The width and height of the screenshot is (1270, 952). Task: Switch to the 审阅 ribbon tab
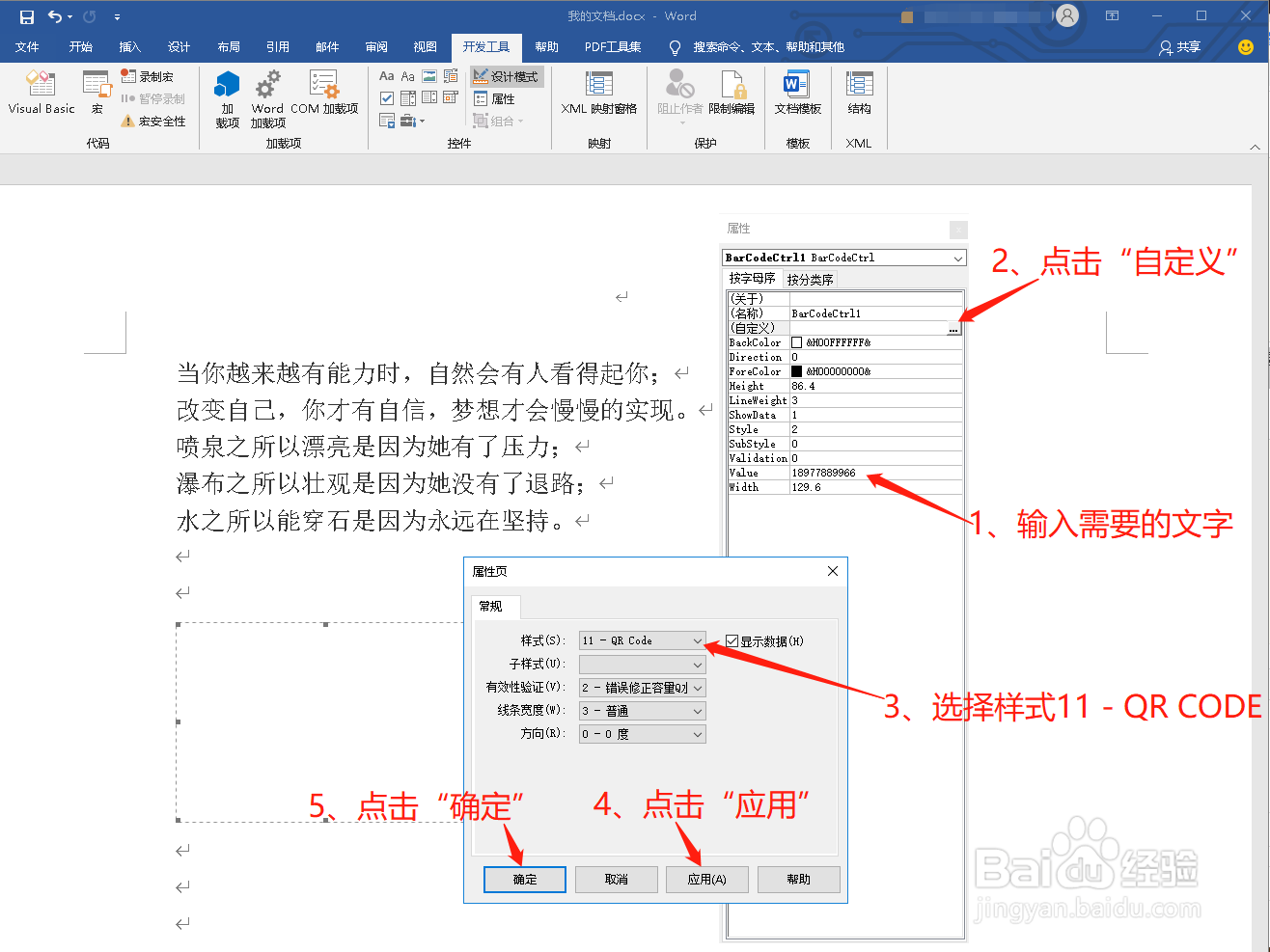tap(376, 47)
